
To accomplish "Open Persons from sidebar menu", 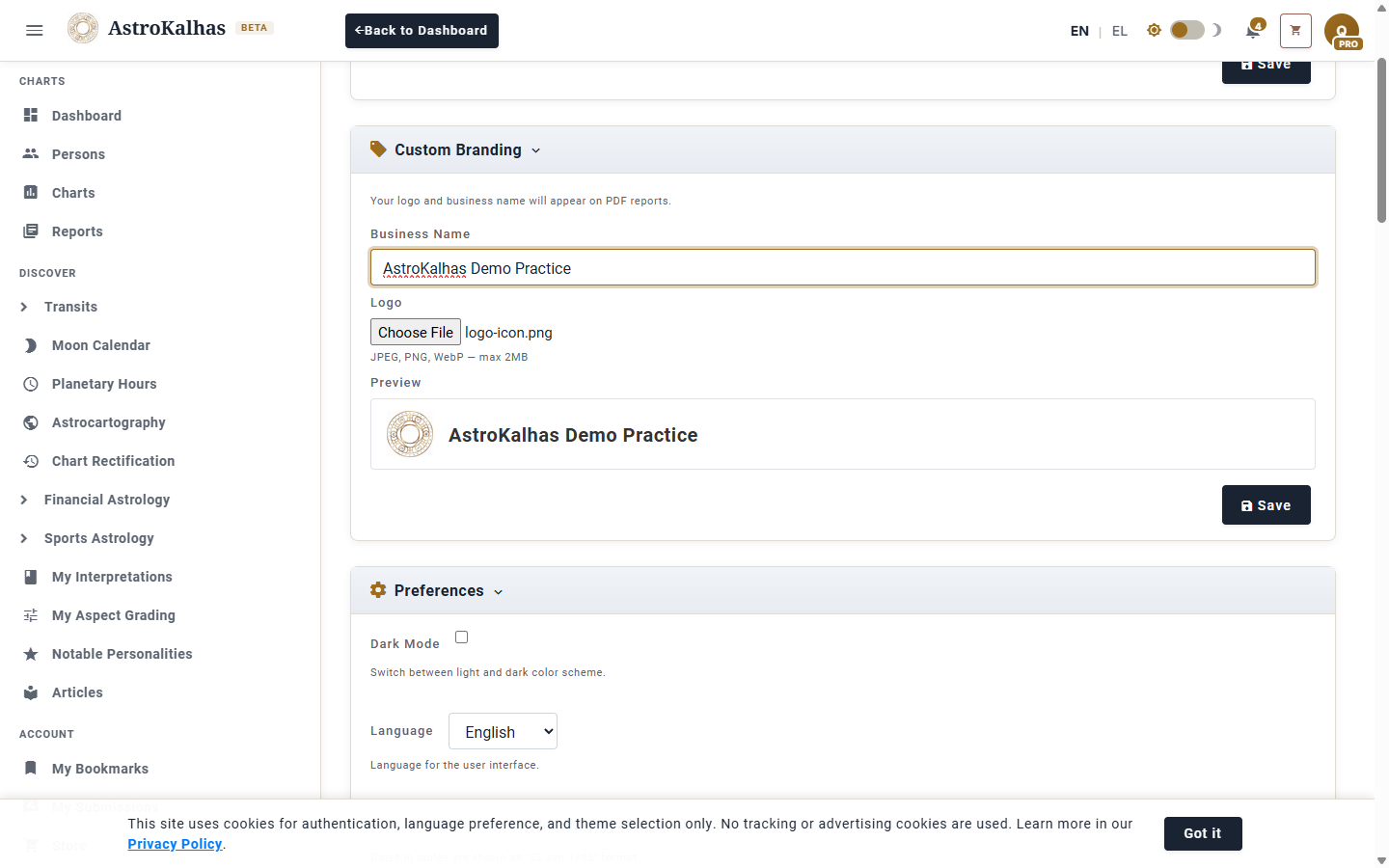I will click(78, 154).
